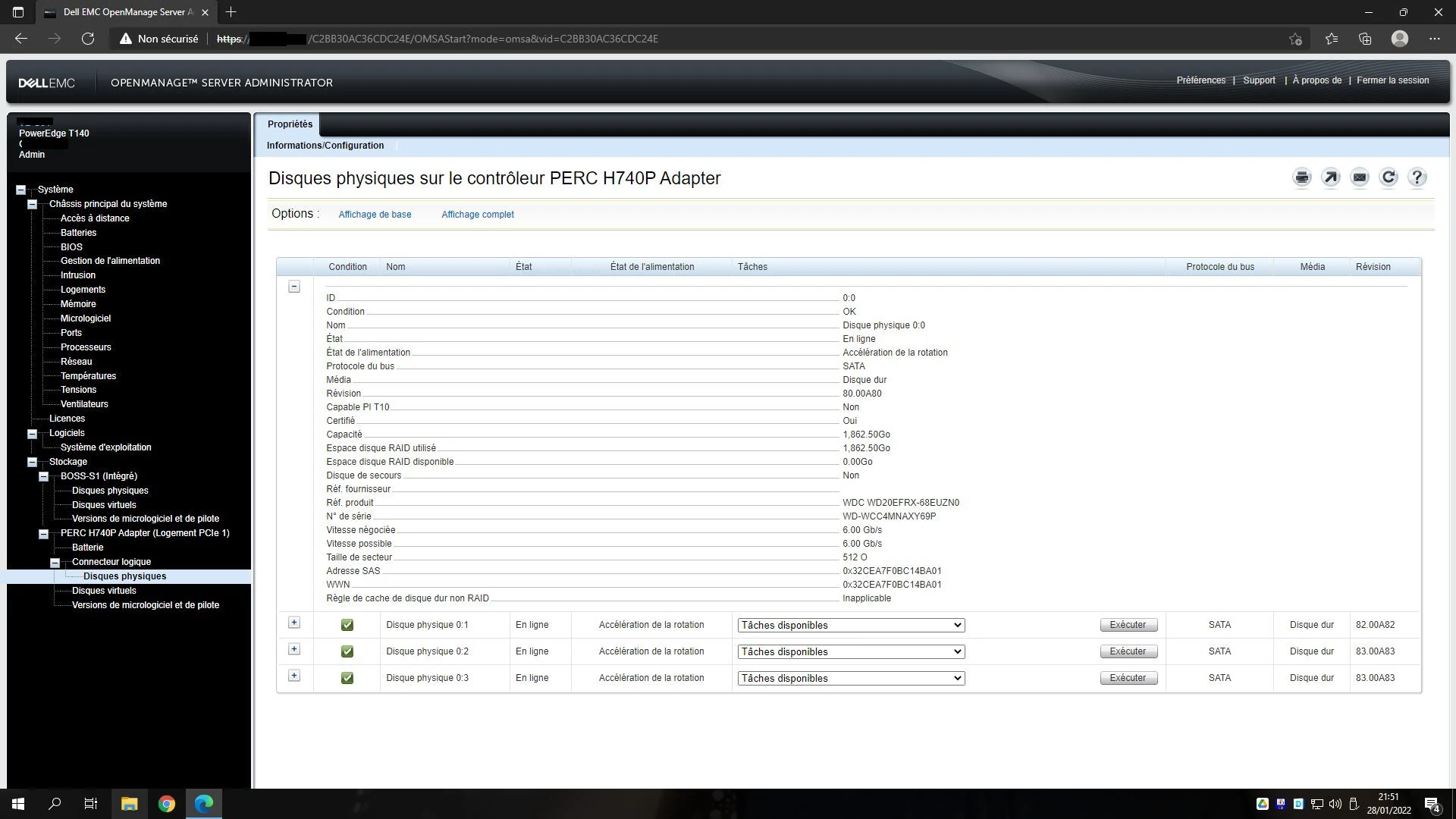Screen dimensions: 1456x819
Task: Select Disques virtuels under Connecteur logique
Action: [104, 591]
